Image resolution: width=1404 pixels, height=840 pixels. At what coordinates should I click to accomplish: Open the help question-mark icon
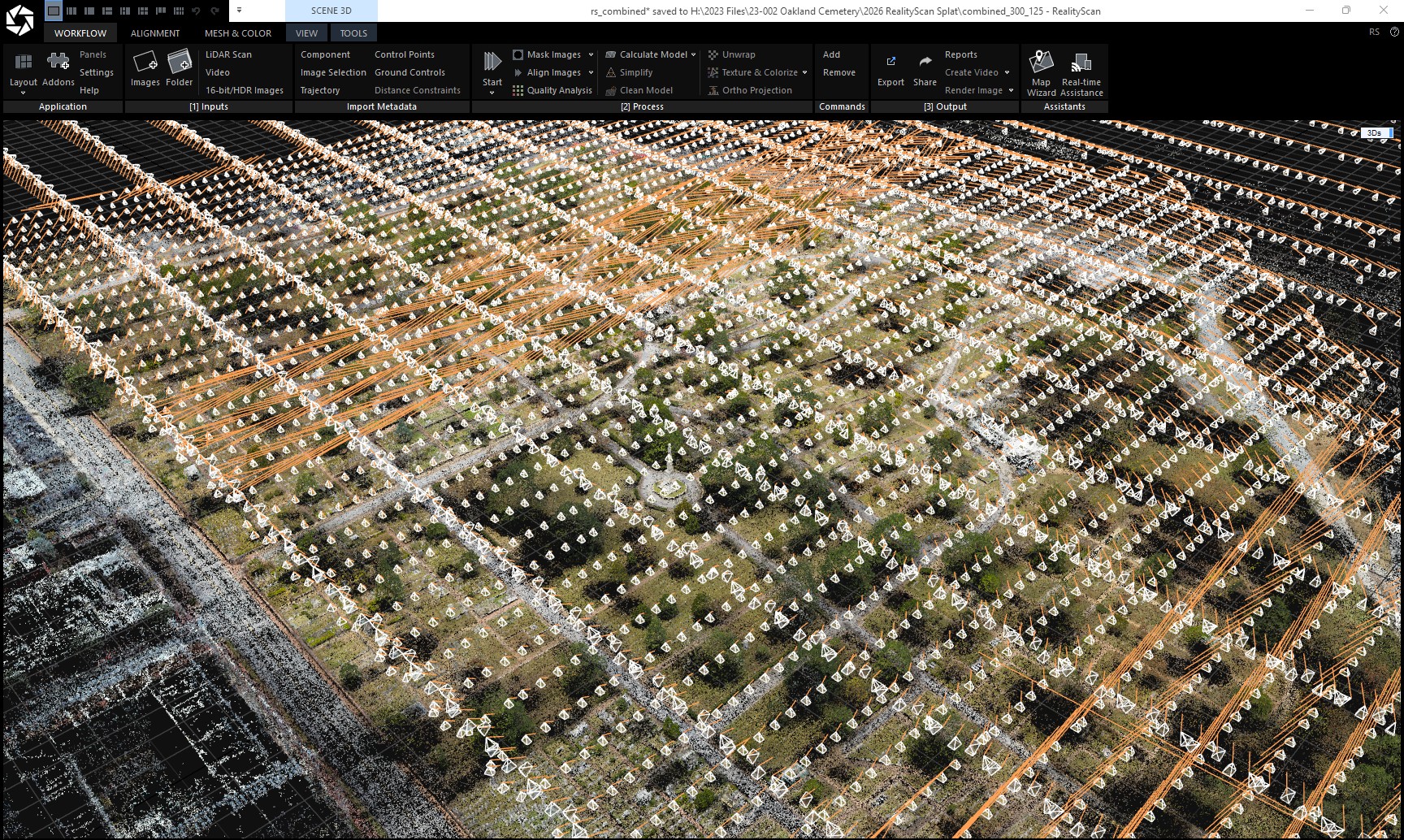(1394, 32)
